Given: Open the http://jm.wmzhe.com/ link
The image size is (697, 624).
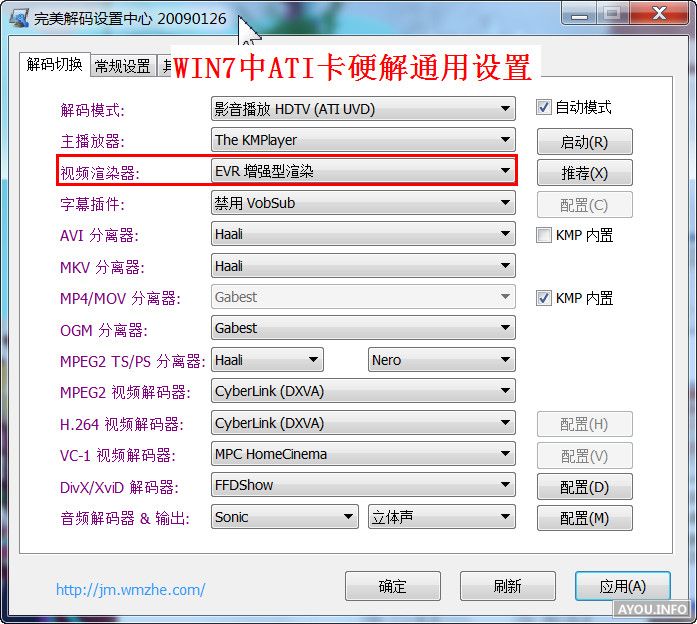Looking at the screenshot, I should (130, 590).
